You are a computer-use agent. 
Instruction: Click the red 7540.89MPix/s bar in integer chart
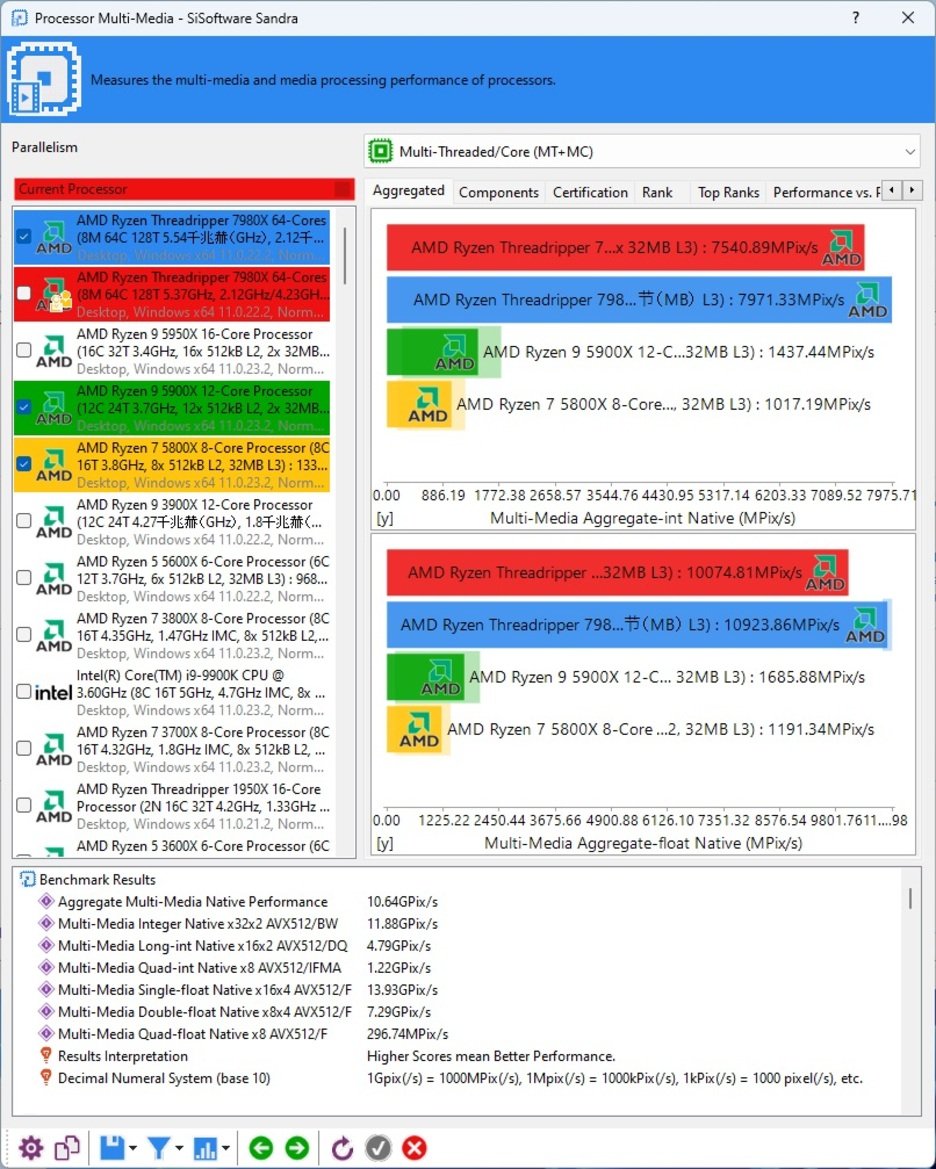[x=625, y=248]
